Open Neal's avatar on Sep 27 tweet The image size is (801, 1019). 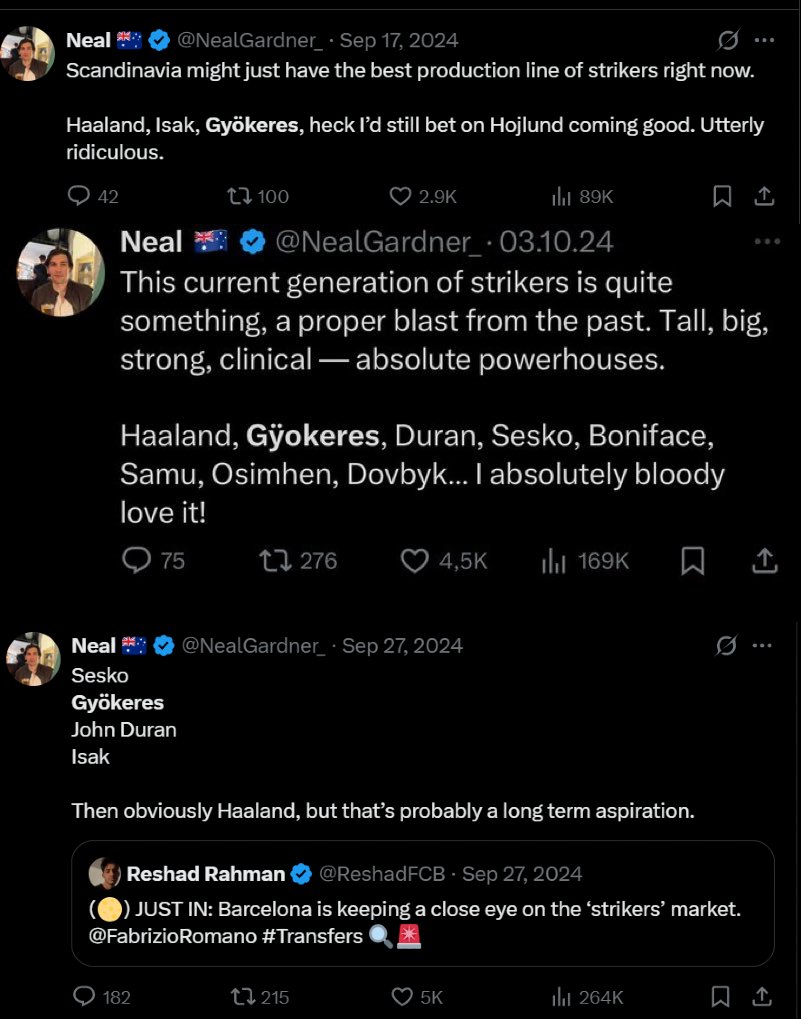pyautogui.click(x=34, y=659)
